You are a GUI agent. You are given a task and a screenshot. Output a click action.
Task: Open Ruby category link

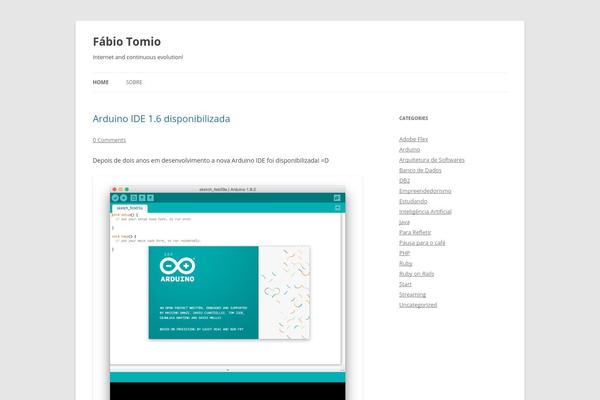tap(406, 263)
